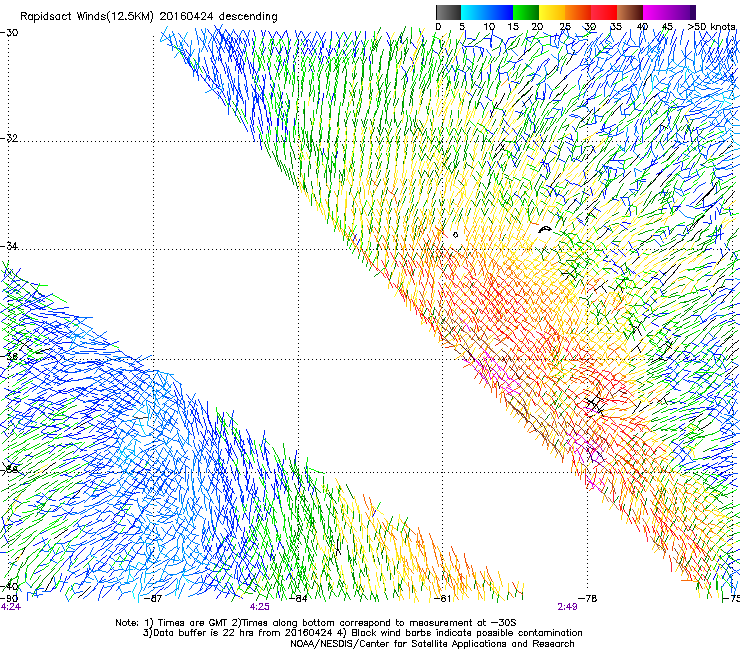Image resolution: width=740 pixels, height=650 pixels.
Task: Click the NOAA/NESDIS attribution line
Action: tap(432, 644)
